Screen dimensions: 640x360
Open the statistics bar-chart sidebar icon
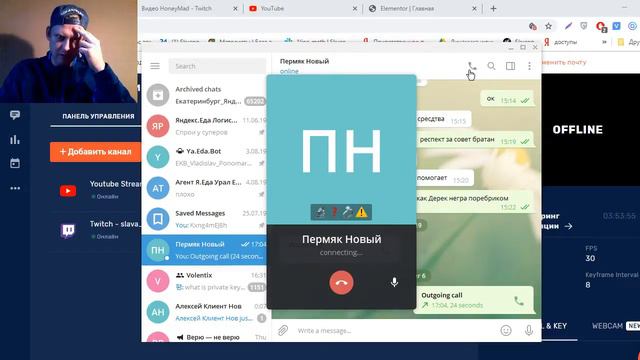[x=15, y=140]
